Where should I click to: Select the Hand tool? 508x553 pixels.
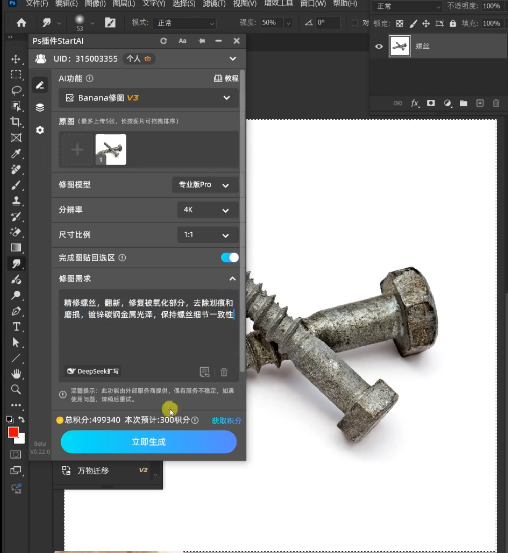pyautogui.click(x=16, y=373)
